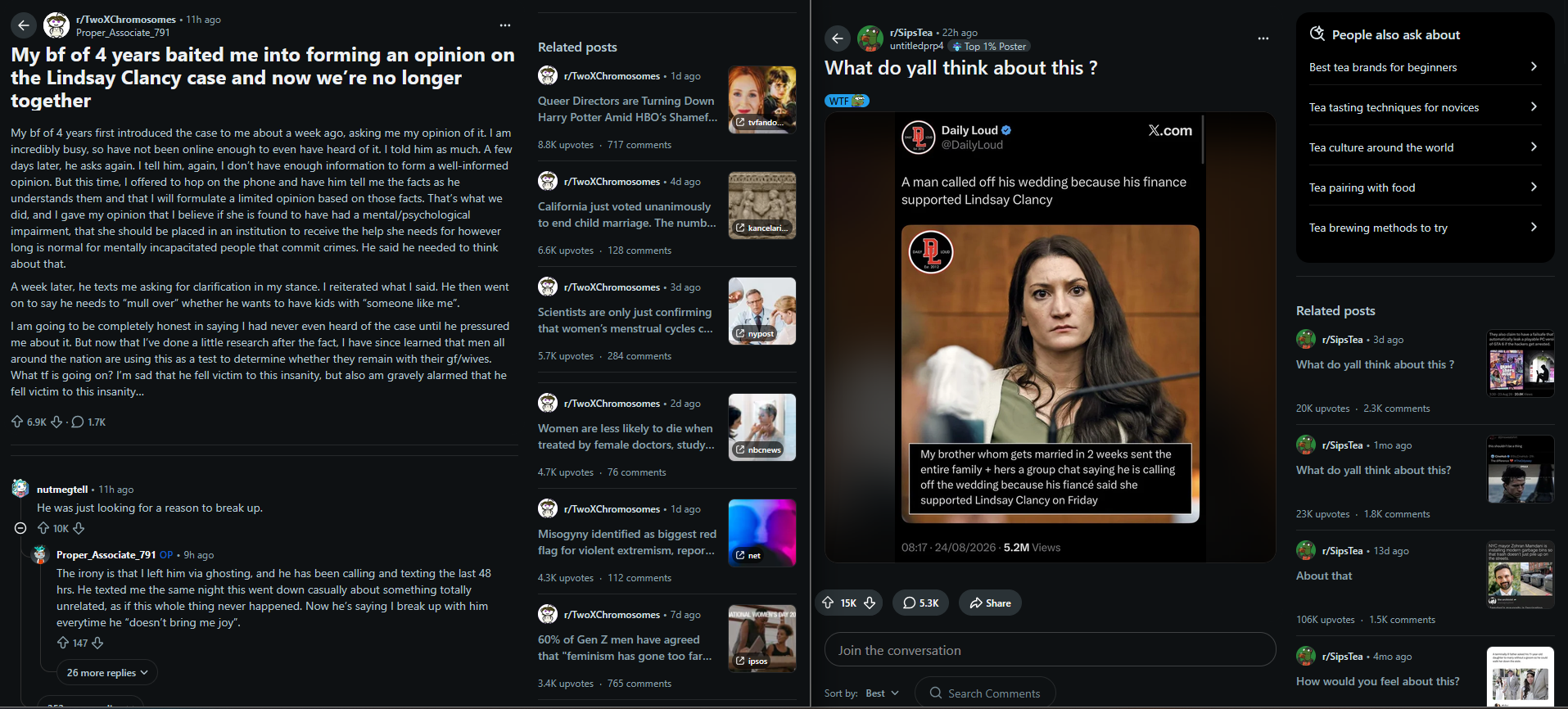Open thumbnail of the 20K upvotes SipsTea post

(1521, 364)
